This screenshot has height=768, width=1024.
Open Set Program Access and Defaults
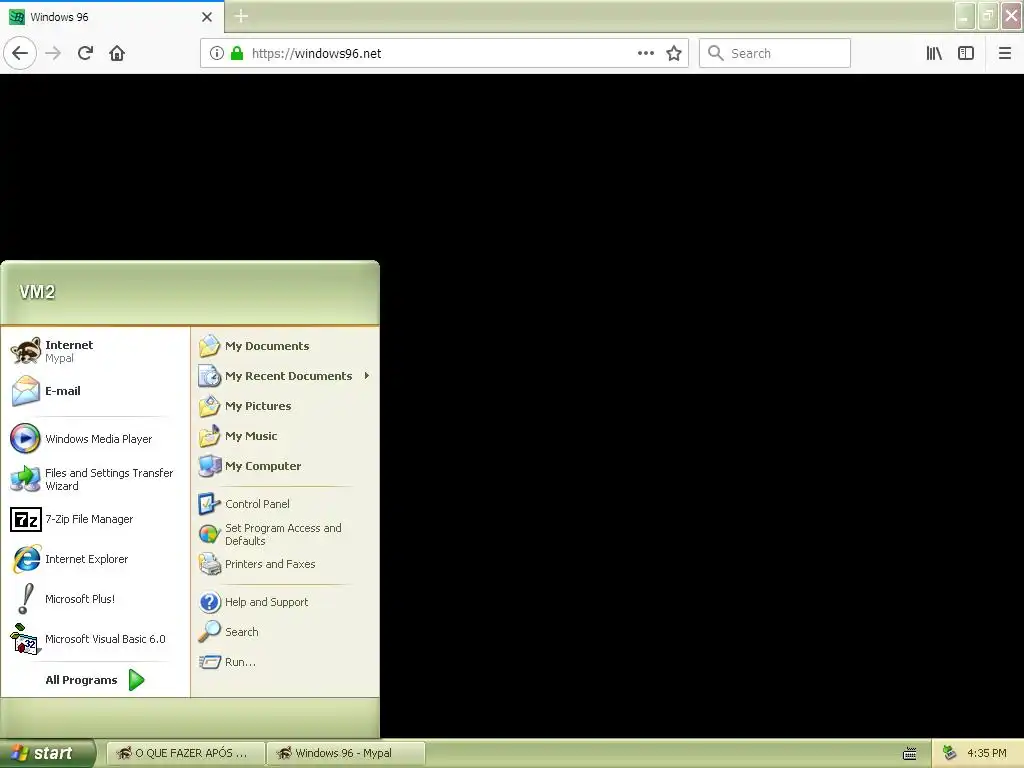(285, 534)
